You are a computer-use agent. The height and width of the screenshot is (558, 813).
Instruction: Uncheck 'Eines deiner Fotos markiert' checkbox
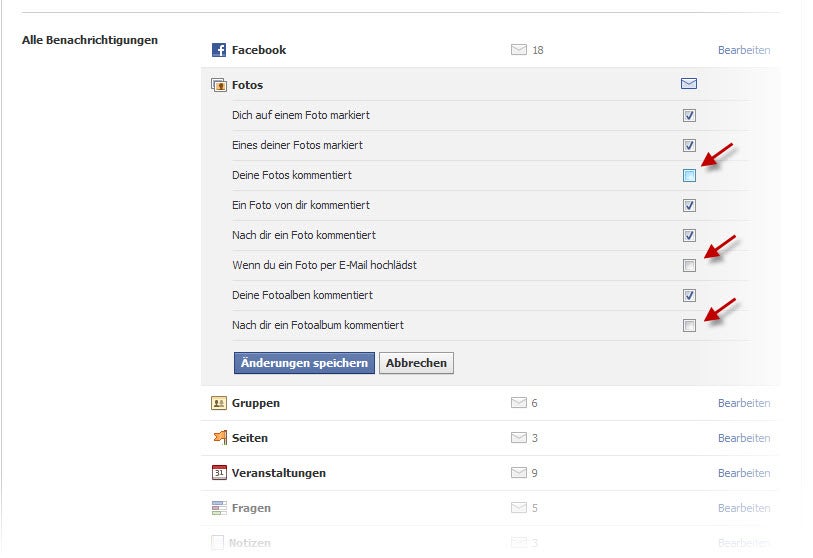pyautogui.click(x=689, y=146)
